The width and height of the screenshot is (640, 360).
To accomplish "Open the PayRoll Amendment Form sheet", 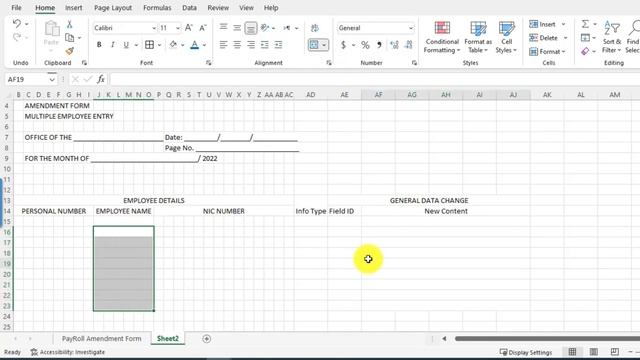I will 102,338.
